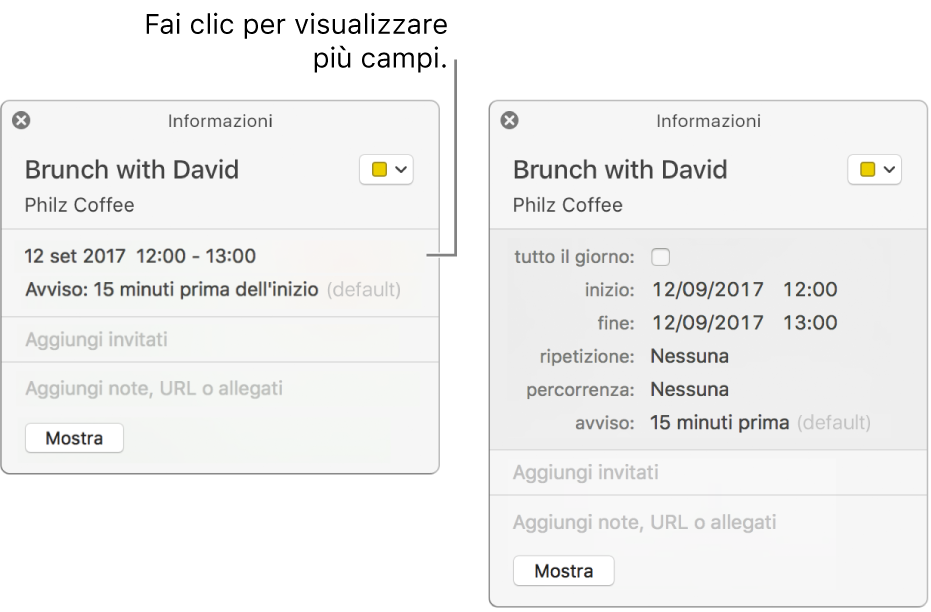Click the Informazioni header on the left panel
The height and width of the screenshot is (612, 931).
click(220, 121)
